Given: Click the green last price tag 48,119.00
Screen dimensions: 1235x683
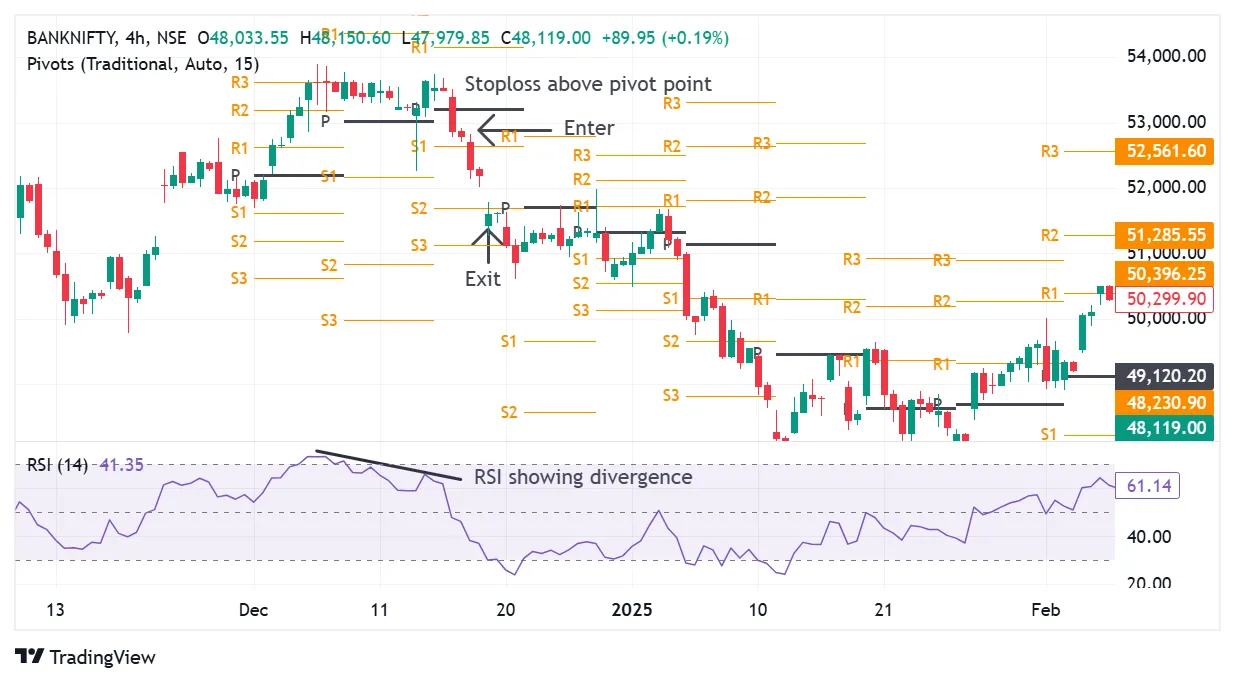Looking at the screenshot, I should (1164, 429).
